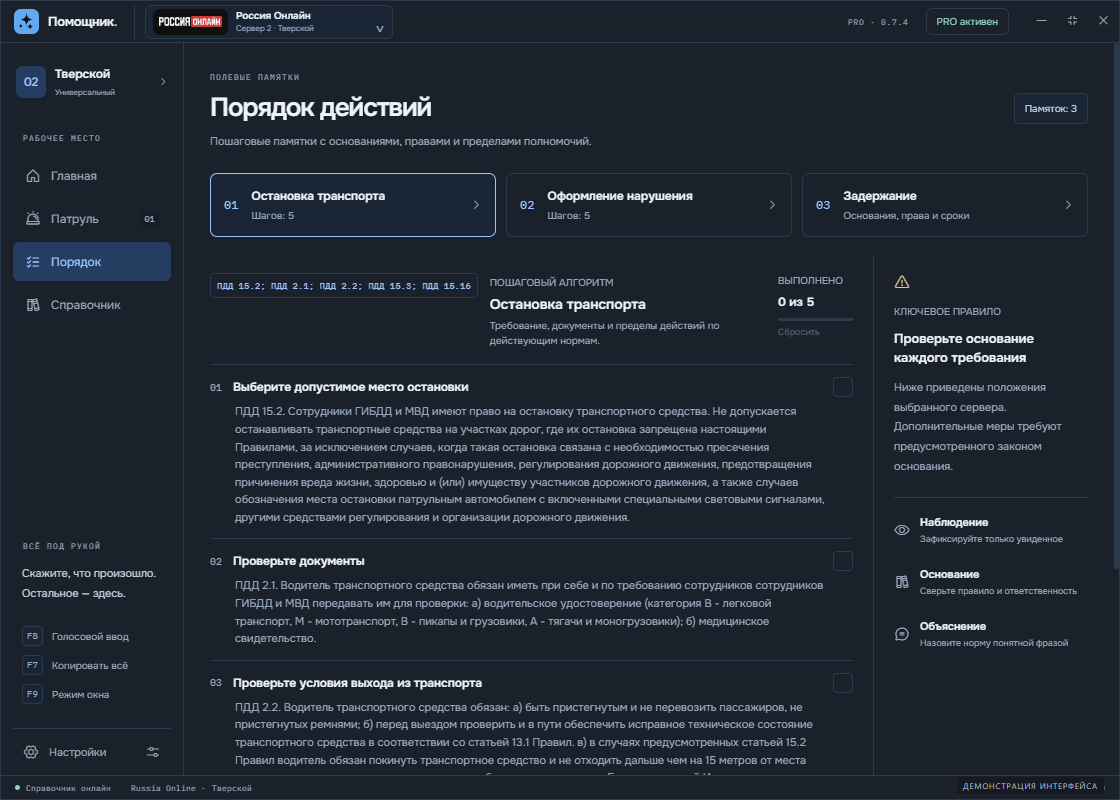Select the Порядок sidebar item

(x=91, y=261)
